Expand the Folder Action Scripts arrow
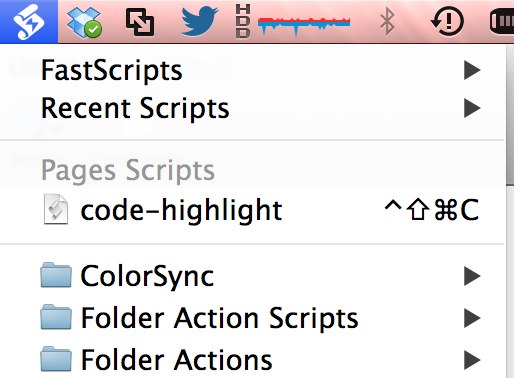Viewport: 514px width, 378px height. pos(472,318)
